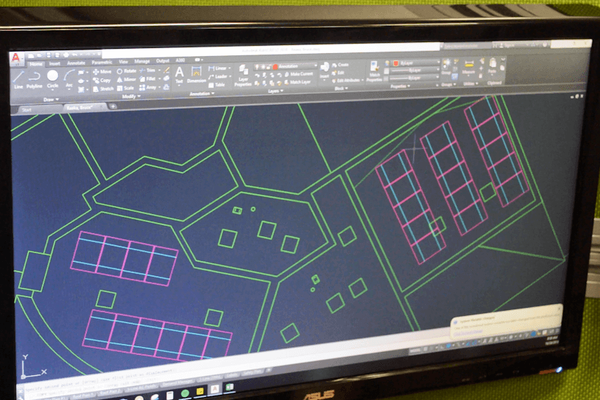This screenshot has height=400, width=600.
Task: Click the Copy command button
Action: pos(103,80)
